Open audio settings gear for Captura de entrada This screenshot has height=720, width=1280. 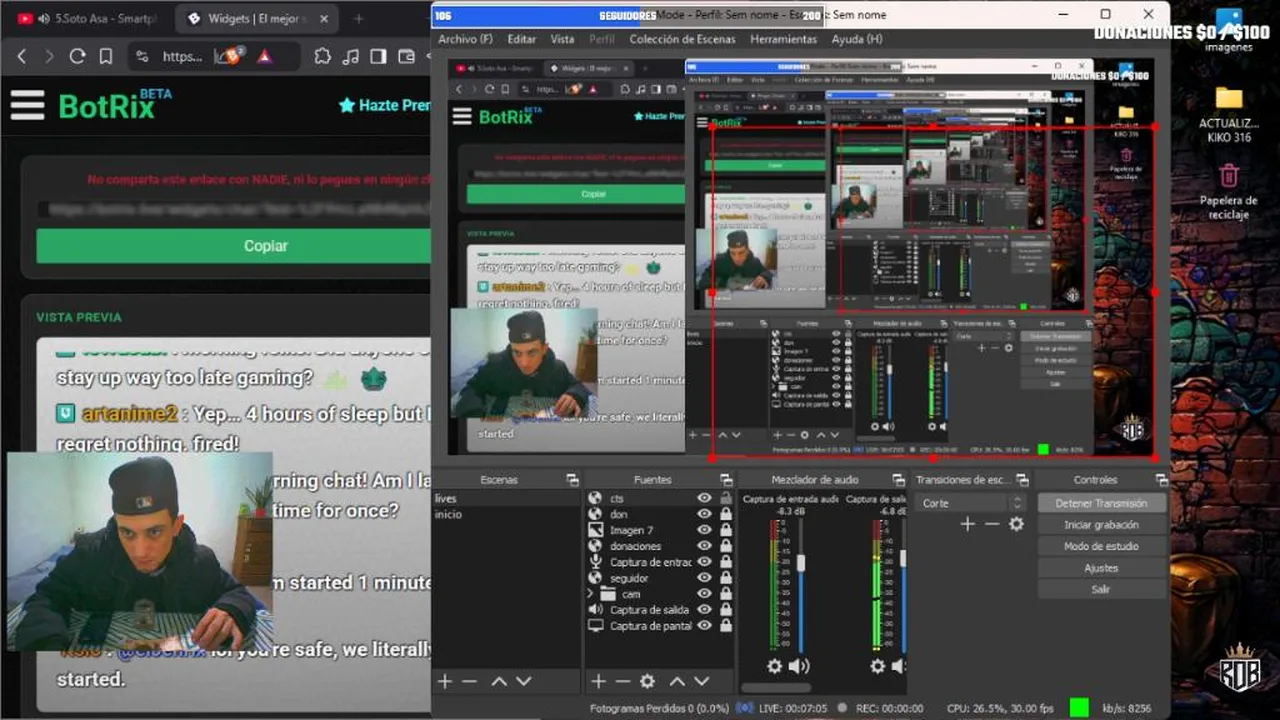coord(774,666)
